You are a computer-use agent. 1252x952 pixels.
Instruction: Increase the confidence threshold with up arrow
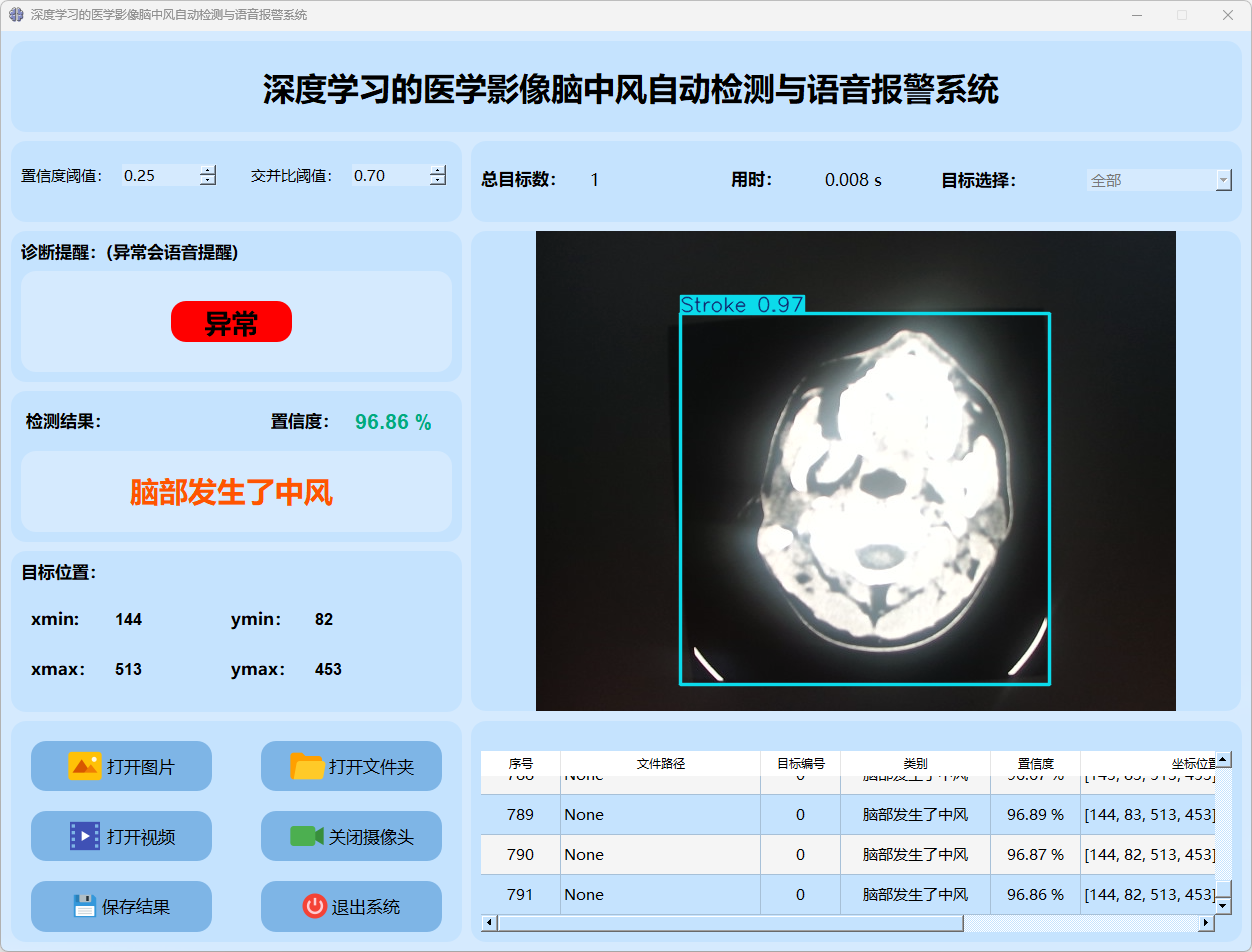(208, 170)
